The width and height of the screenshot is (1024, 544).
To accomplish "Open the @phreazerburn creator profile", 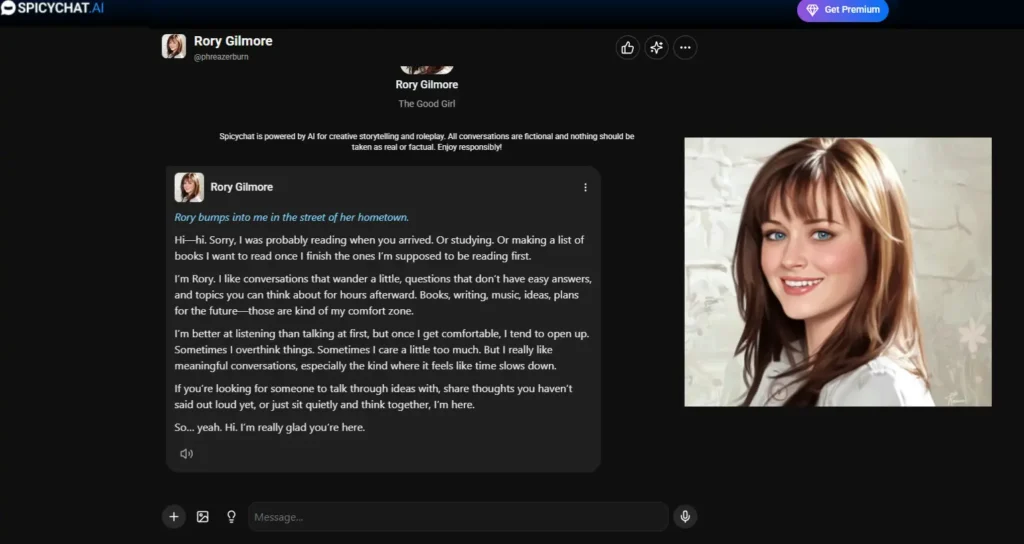I will (x=221, y=57).
